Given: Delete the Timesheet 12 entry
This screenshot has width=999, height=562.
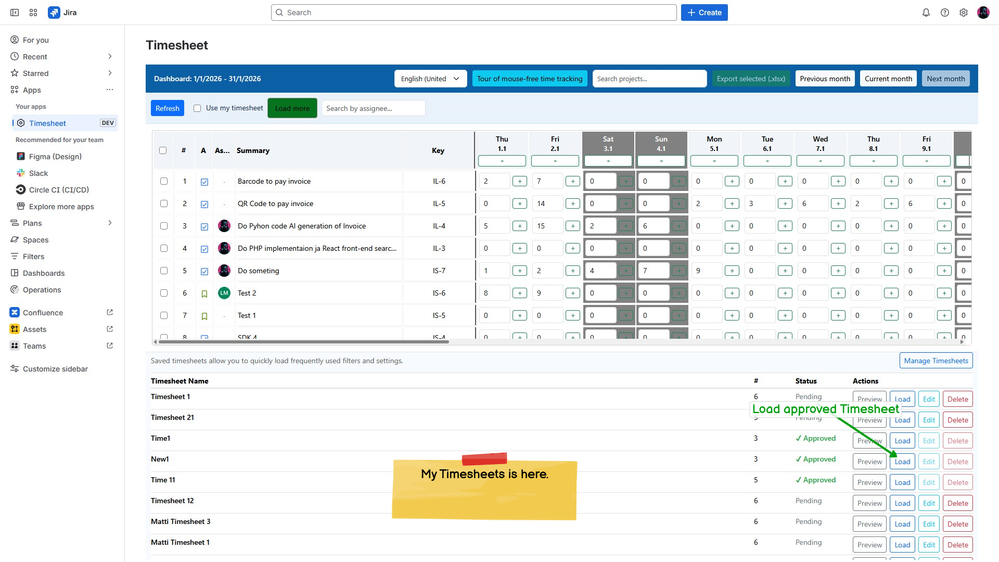Looking at the screenshot, I should pyautogui.click(x=958, y=503).
